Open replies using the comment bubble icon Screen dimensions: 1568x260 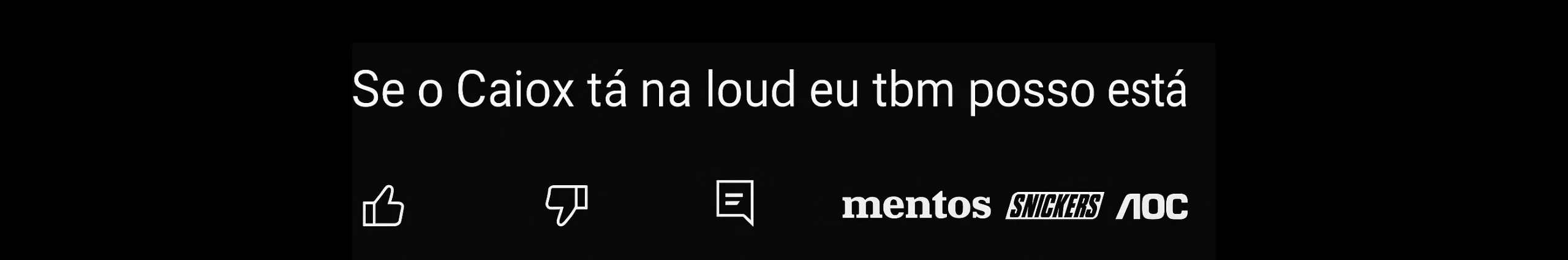[x=735, y=203]
